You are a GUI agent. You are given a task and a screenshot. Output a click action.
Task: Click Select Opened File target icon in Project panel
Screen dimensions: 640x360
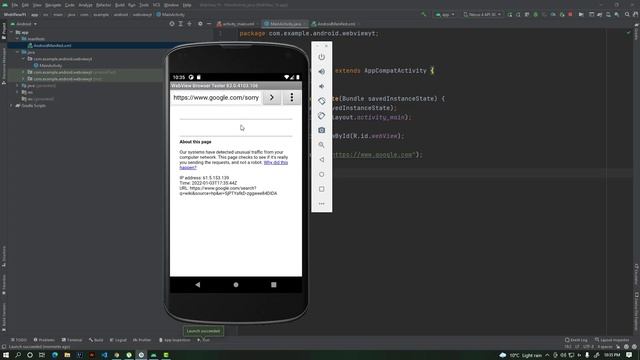pyautogui.click(x=172, y=24)
